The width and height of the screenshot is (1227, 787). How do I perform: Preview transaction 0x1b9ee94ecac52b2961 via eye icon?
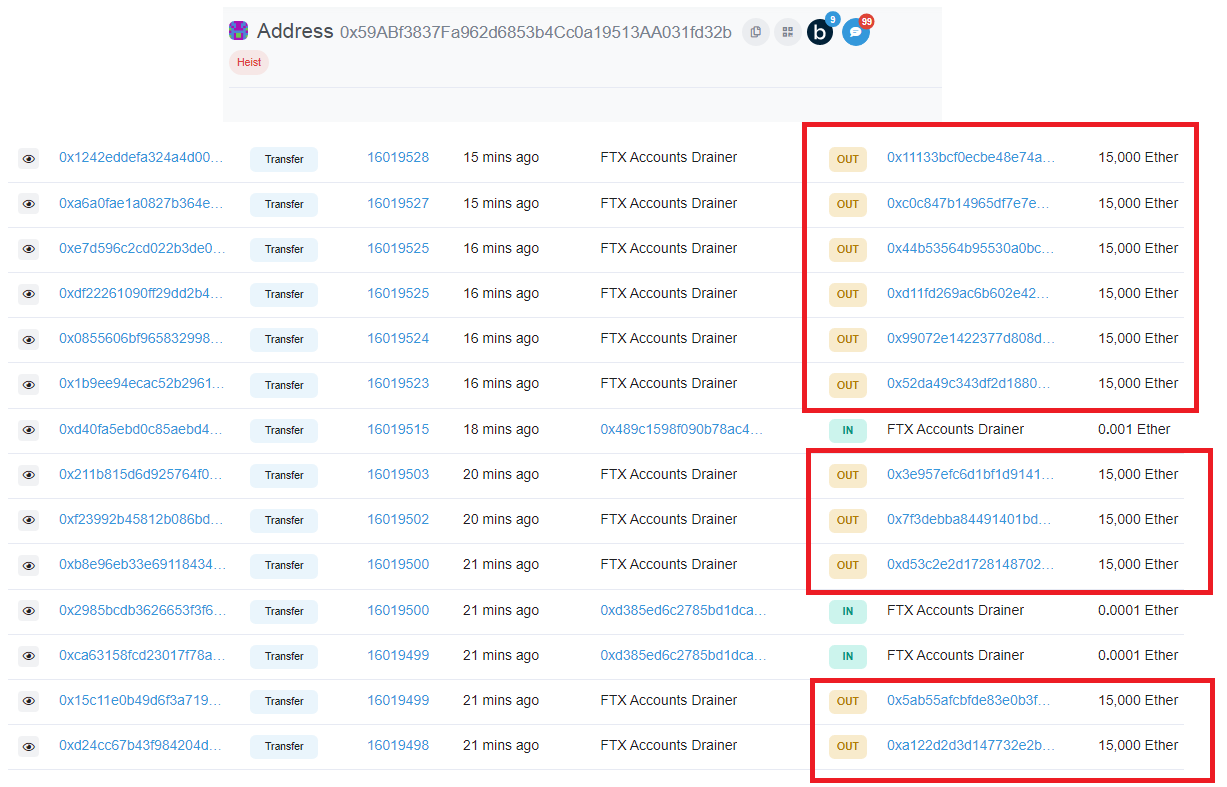(29, 384)
